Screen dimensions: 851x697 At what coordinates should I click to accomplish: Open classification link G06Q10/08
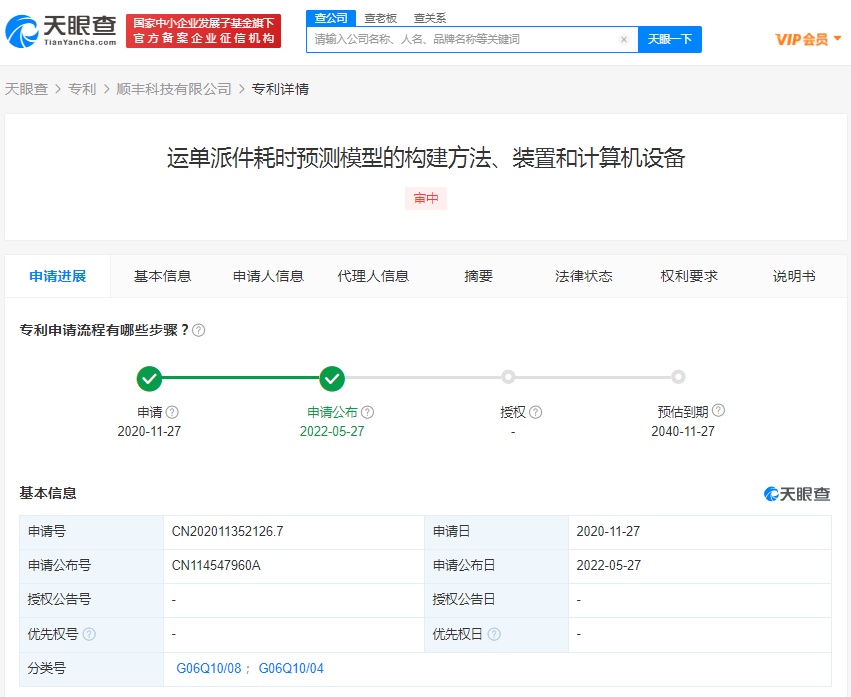click(x=209, y=668)
